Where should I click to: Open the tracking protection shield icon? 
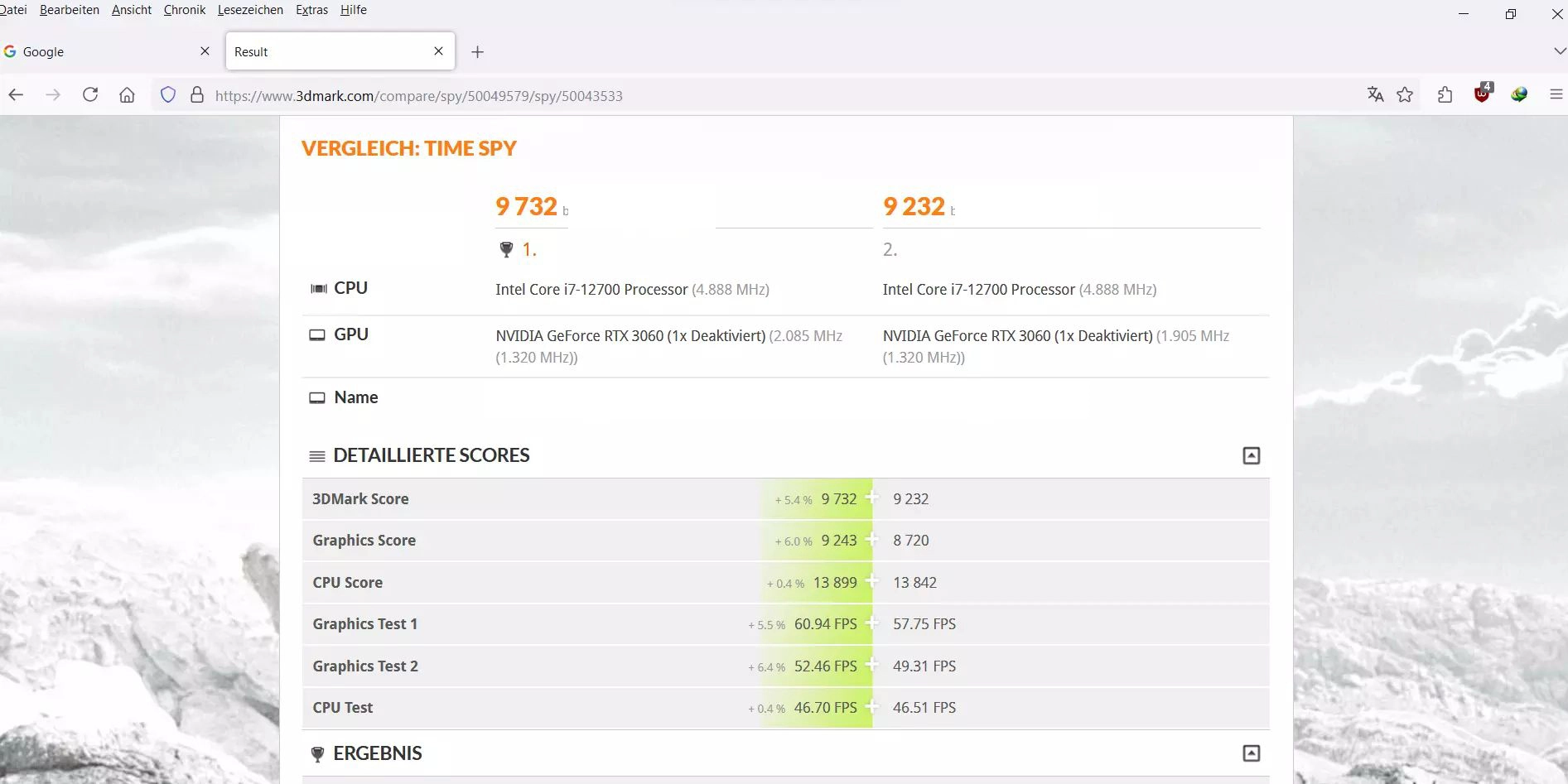tap(168, 95)
